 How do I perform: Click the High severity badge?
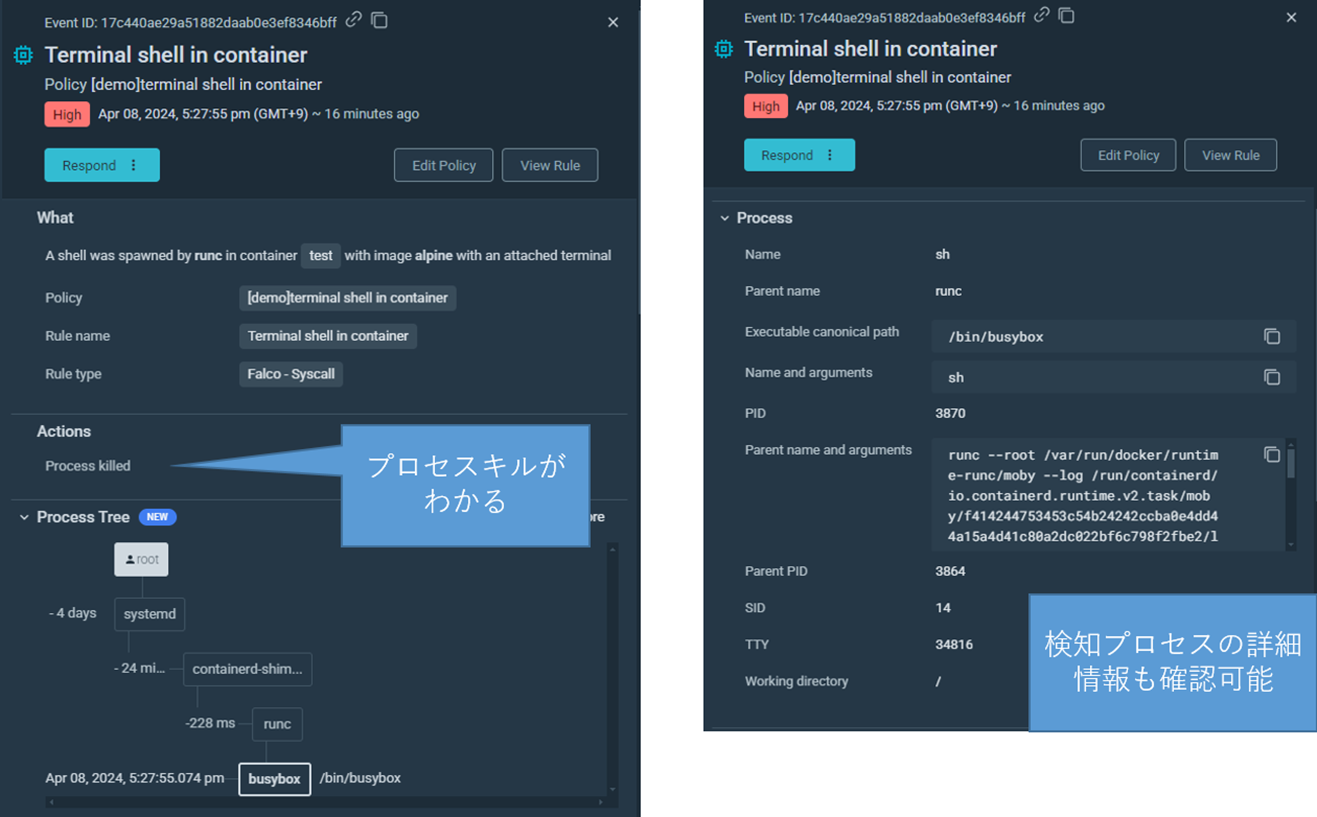pos(66,114)
